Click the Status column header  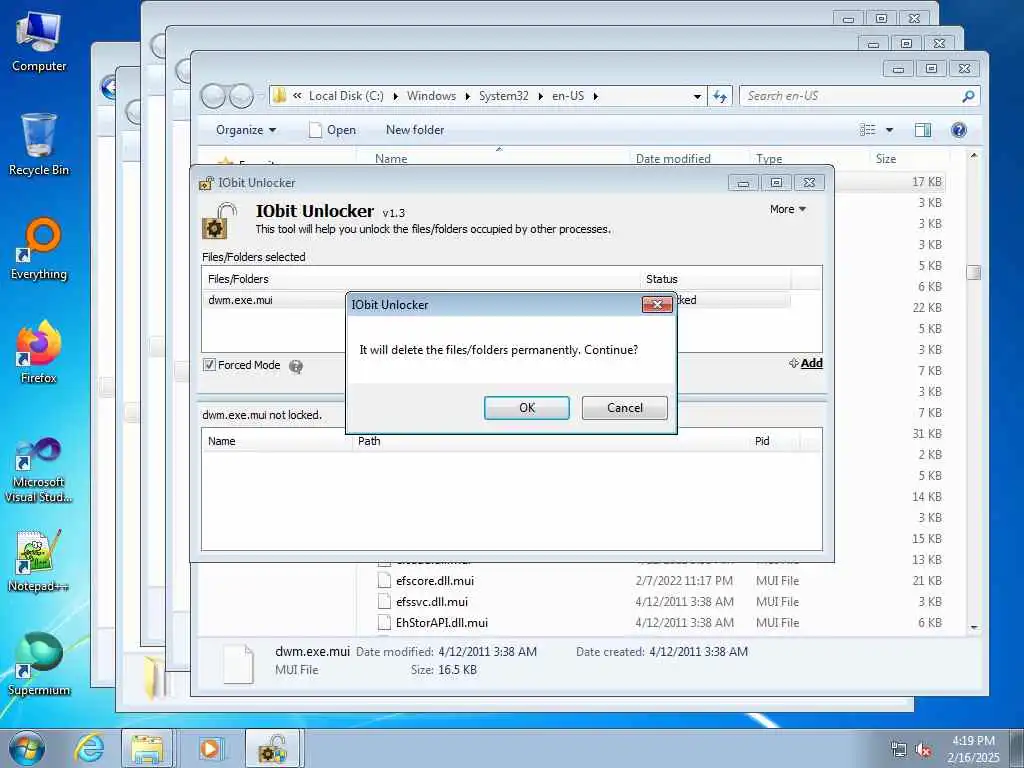coord(715,279)
